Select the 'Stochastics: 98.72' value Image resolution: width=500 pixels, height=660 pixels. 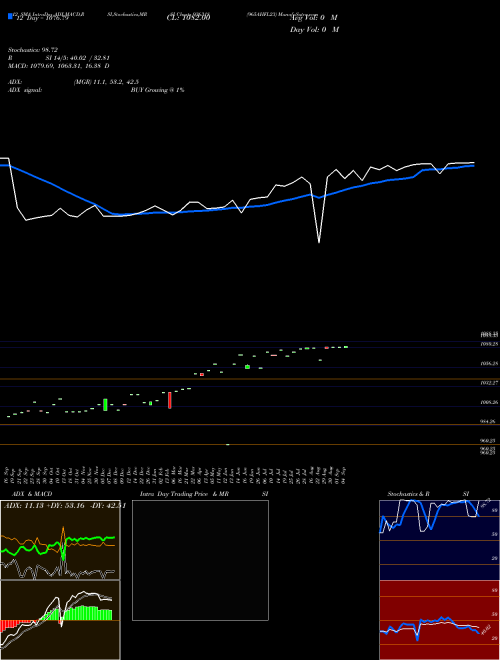pyautogui.click(x=33, y=50)
